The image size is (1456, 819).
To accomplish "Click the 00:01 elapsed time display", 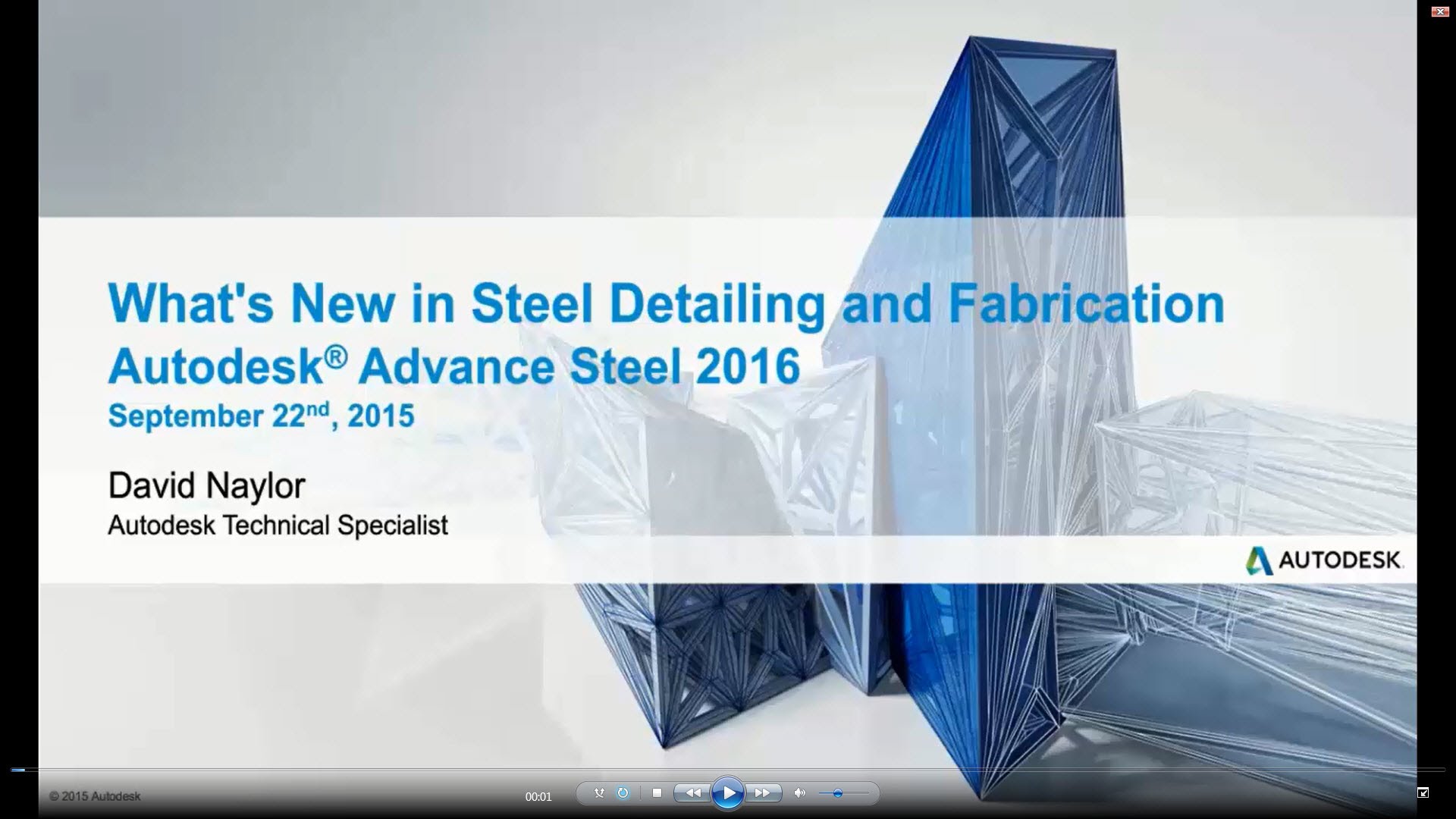I will pyautogui.click(x=538, y=797).
